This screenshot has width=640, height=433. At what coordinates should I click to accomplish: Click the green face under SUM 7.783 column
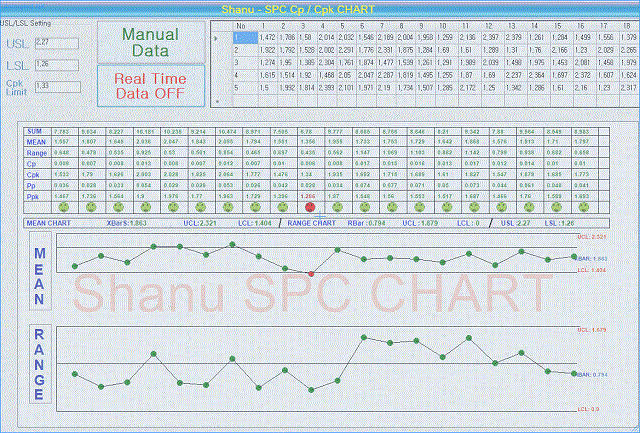[x=64, y=207]
